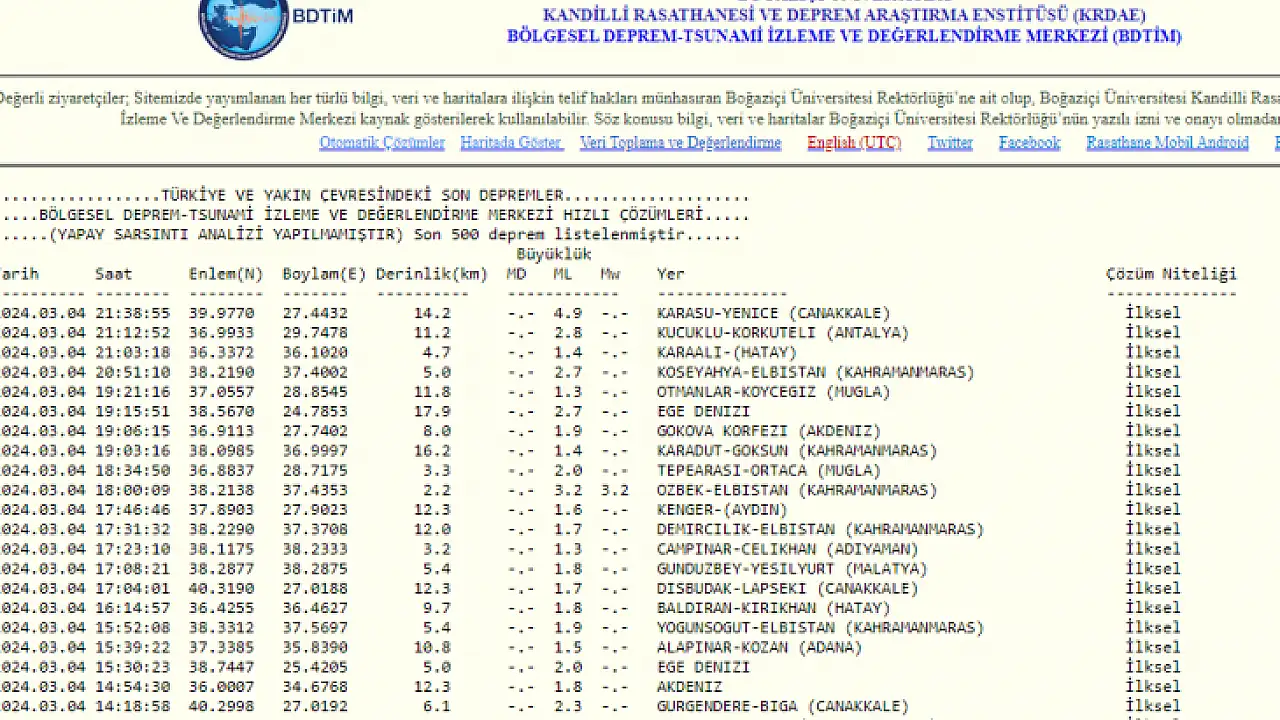Image resolution: width=1280 pixels, height=720 pixels.
Task: Select OTMANLAR-KOYCEGIZ (MUGLA) location text
Action: tap(773, 392)
